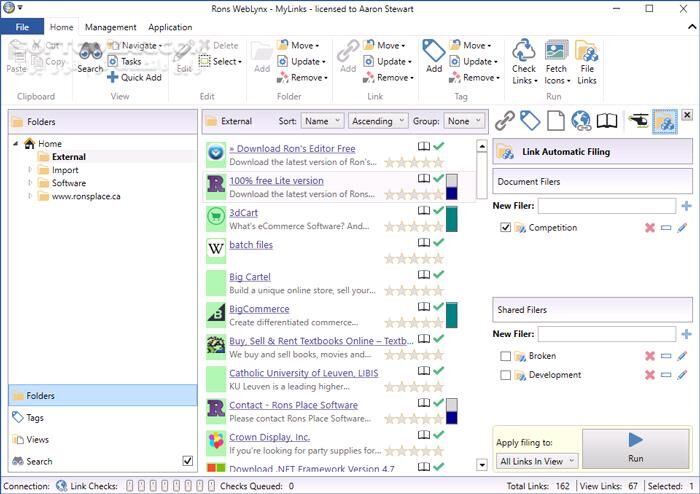Open the File menu

[22, 27]
